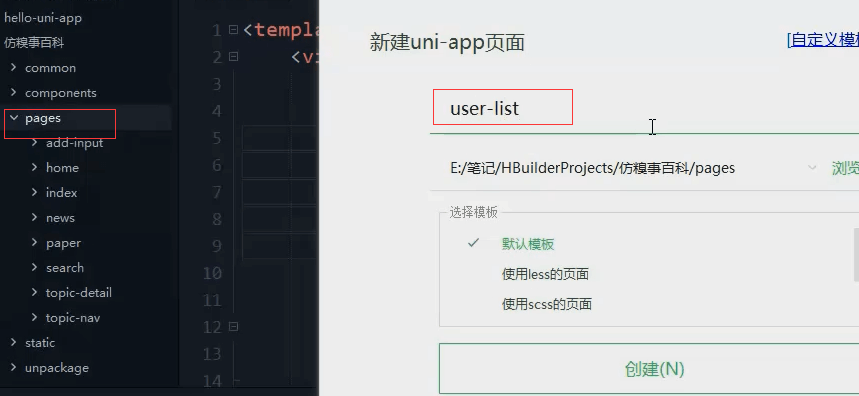Expand the search folder chevron
Screen dimensions: 859x396
[x=35, y=267]
